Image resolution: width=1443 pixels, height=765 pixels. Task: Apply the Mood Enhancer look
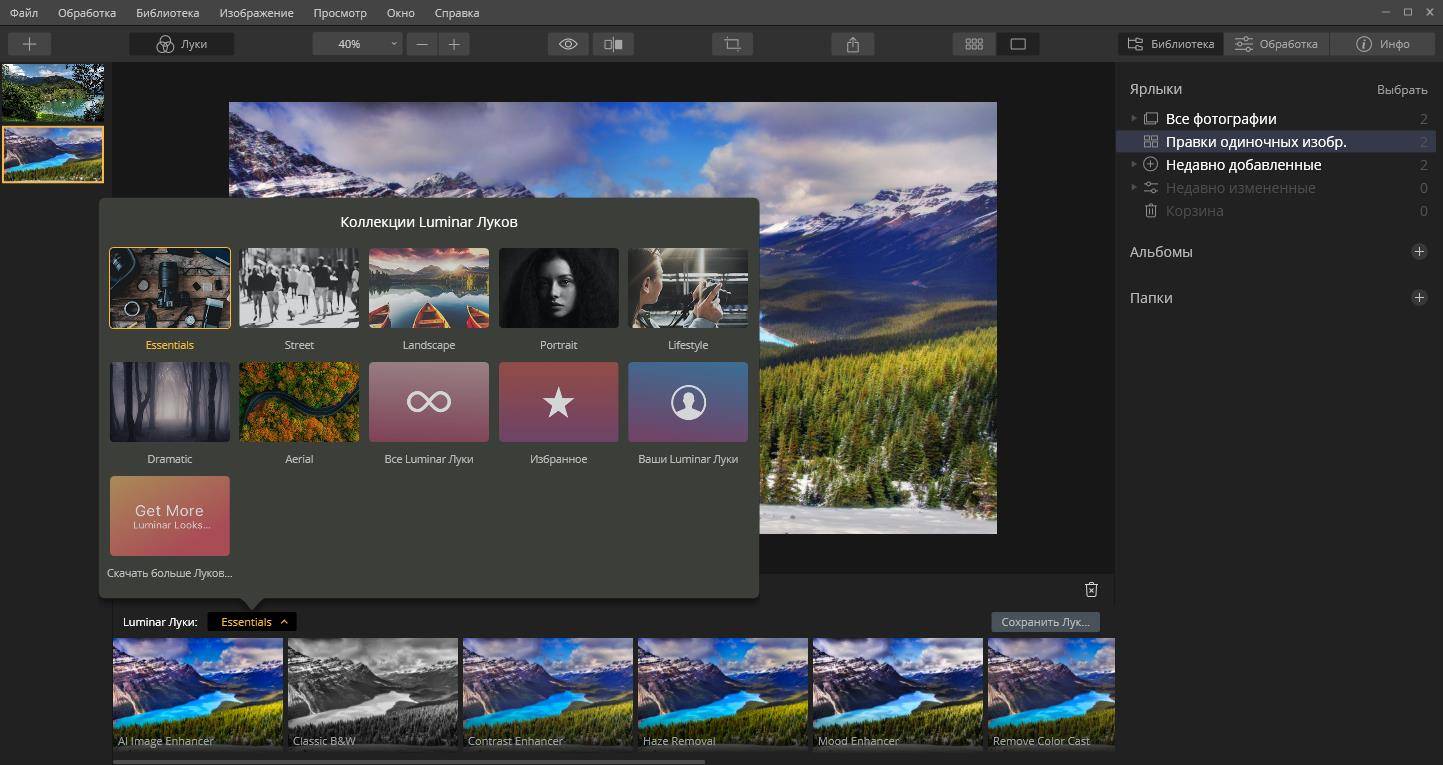coord(898,693)
